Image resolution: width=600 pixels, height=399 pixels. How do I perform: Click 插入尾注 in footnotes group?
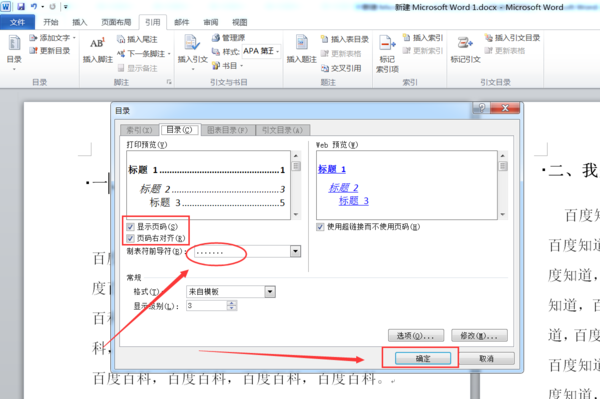137,39
